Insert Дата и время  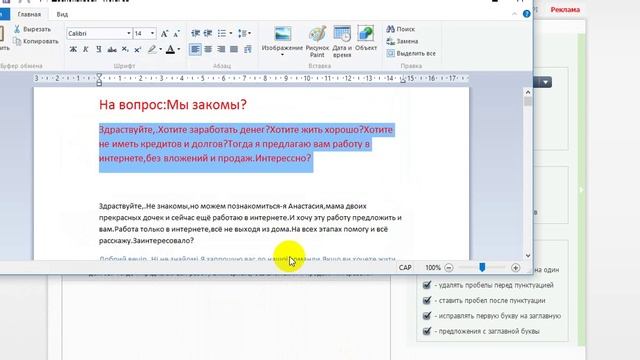click(342, 41)
